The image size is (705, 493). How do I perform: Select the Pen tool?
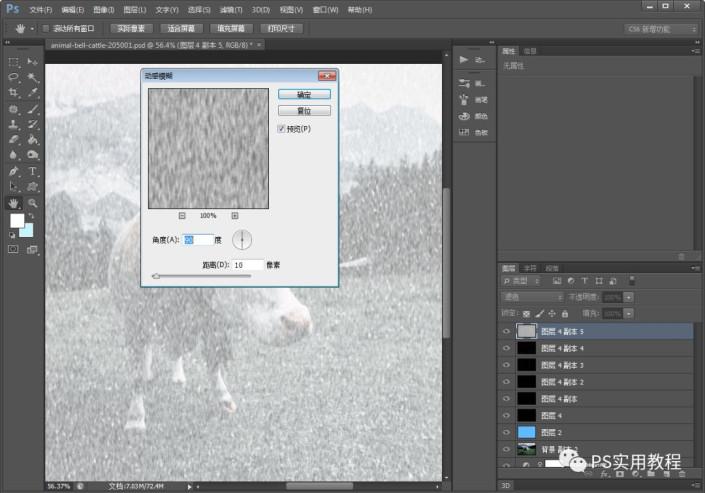[13, 171]
